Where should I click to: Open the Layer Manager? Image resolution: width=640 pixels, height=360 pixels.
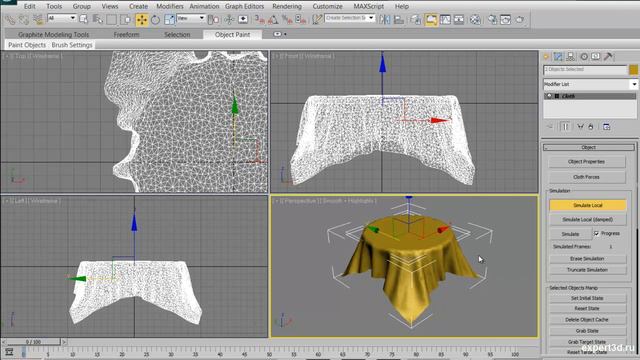[416, 19]
